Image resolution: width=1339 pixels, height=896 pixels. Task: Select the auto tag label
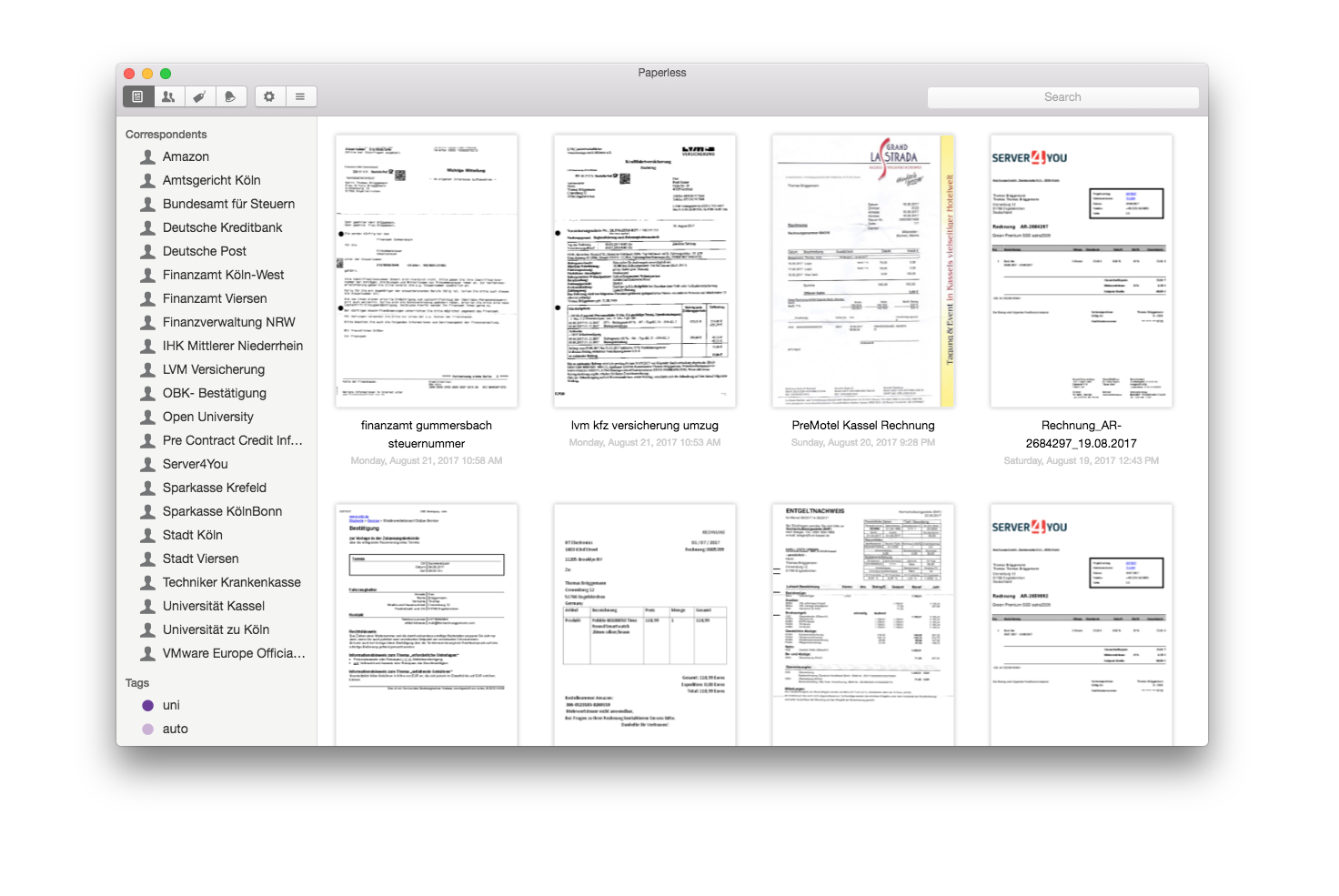(x=176, y=729)
